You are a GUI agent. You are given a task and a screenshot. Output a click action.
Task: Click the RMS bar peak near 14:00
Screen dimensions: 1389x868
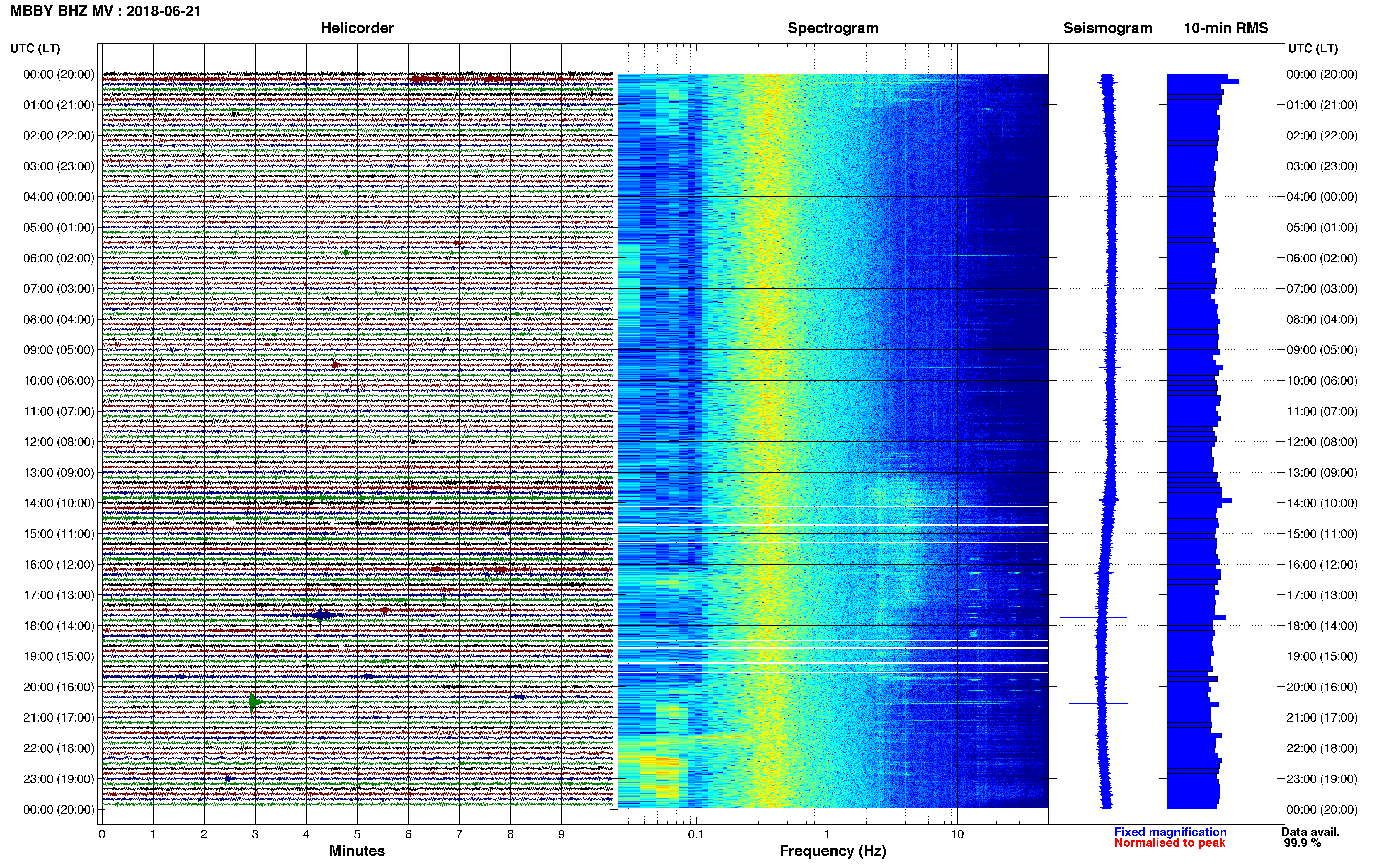click(x=1199, y=501)
